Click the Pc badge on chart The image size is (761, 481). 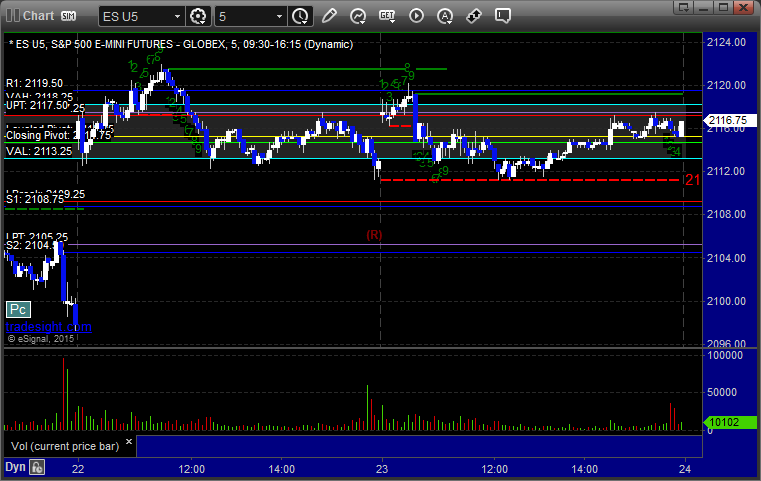pos(18,309)
